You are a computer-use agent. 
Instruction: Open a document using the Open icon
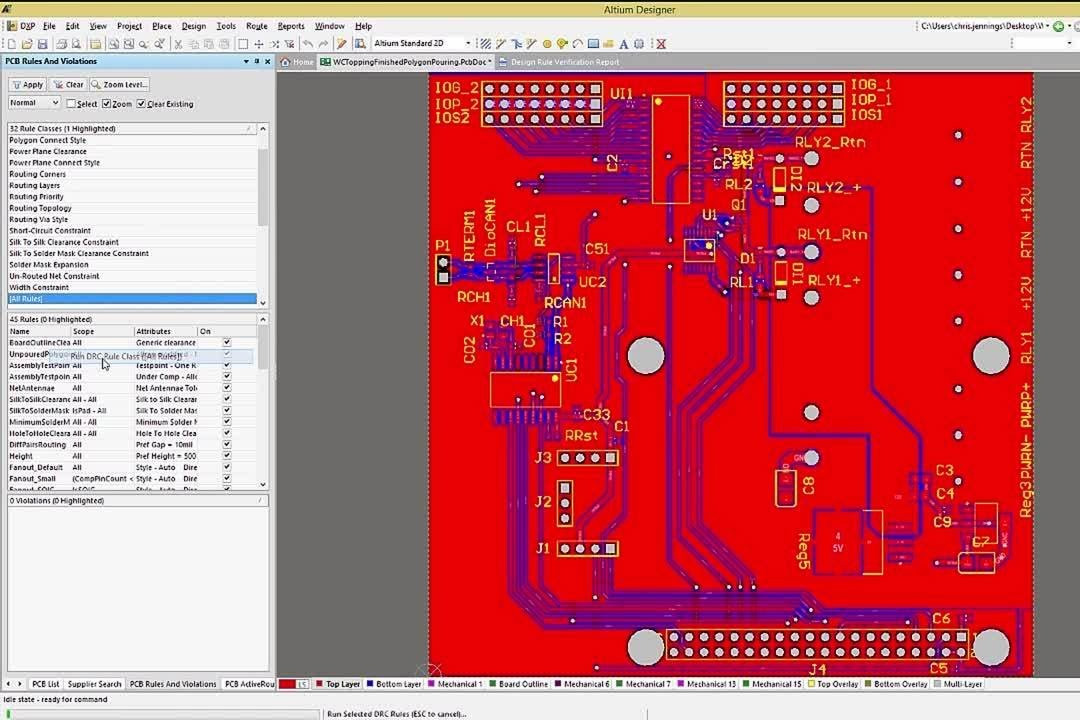(x=26, y=43)
